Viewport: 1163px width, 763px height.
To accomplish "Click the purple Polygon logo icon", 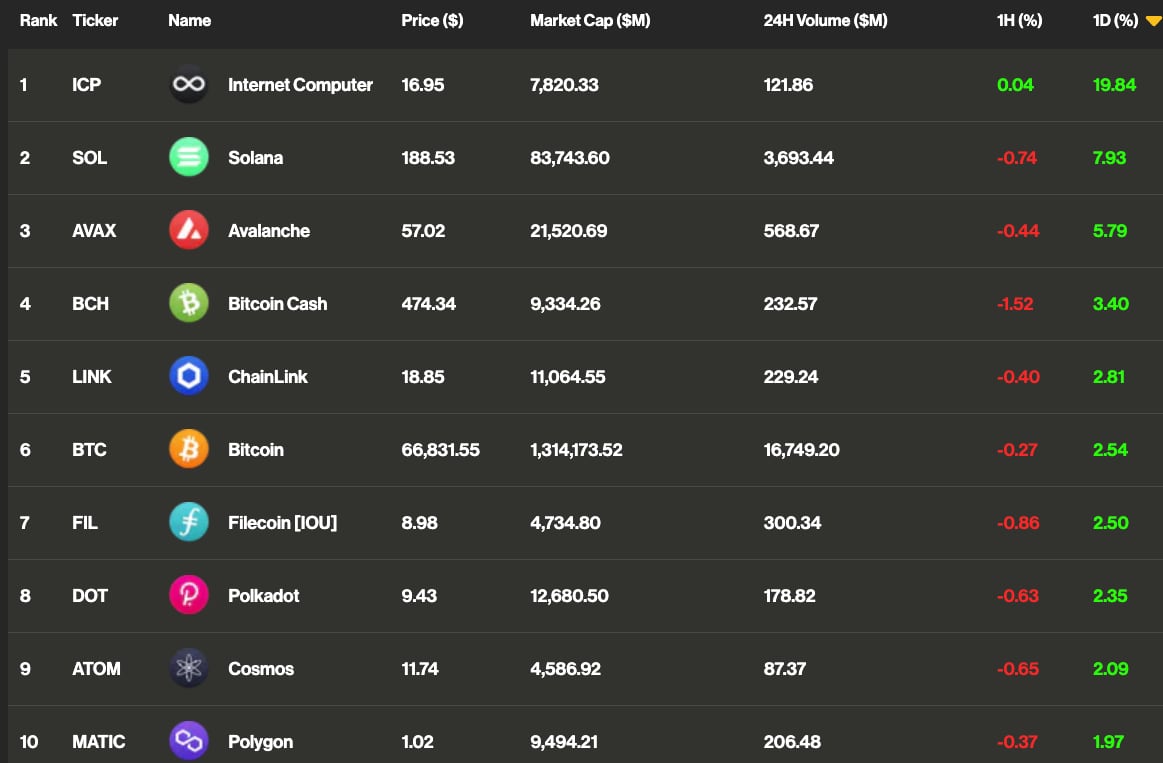I will [188, 742].
